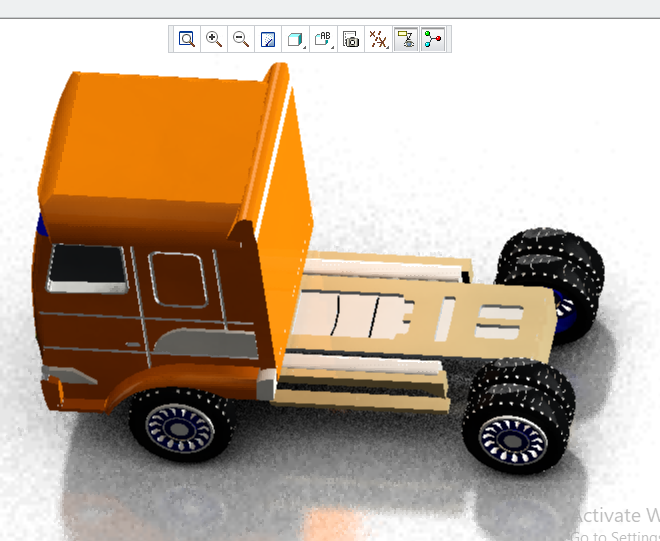Repaint the graphics window
The height and width of the screenshot is (541, 660).
pos(268,39)
